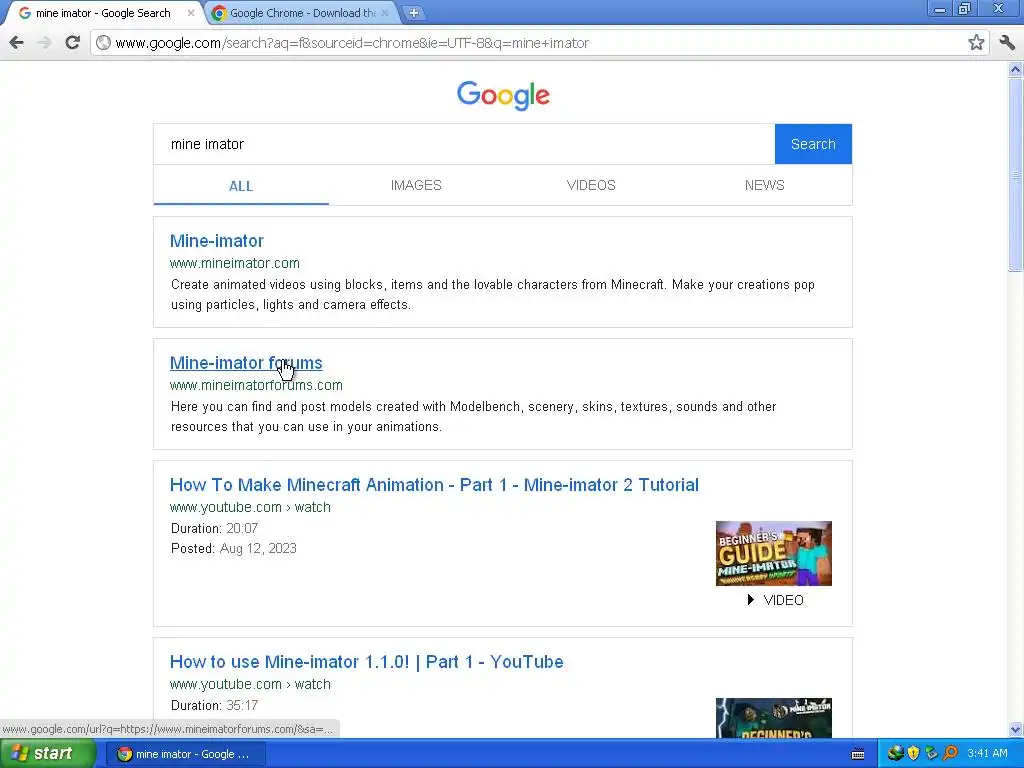Open the Mine-imator forums link
This screenshot has width=1024, height=768.
(246, 363)
